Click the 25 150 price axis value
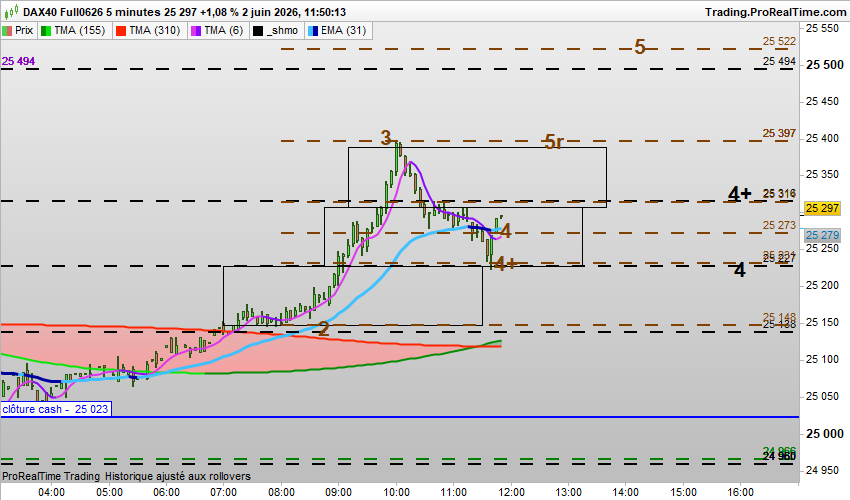Viewport: 850px width, 500px height. click(822, 322)
